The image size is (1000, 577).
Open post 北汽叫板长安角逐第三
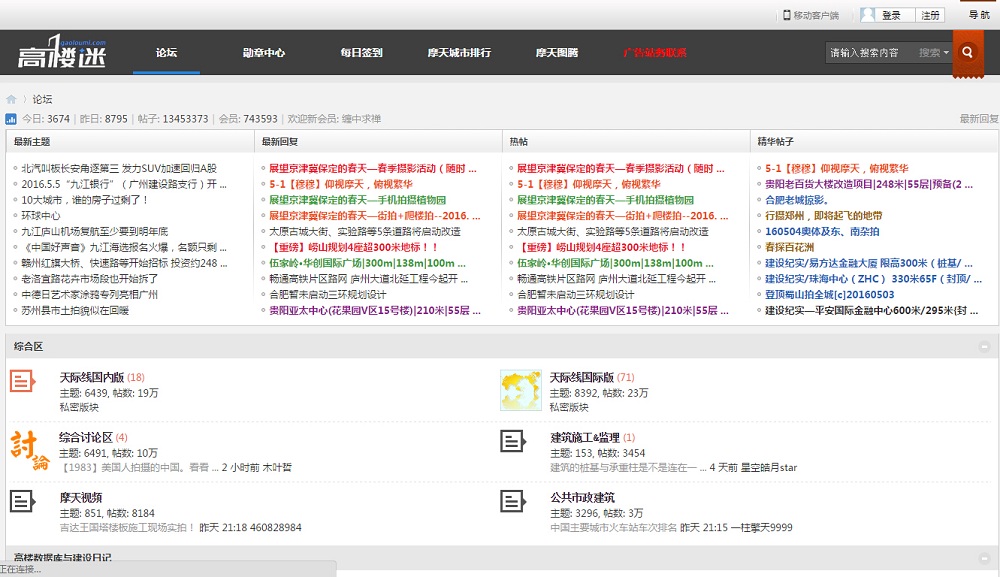pyautogui.click(x=119, y=168)
